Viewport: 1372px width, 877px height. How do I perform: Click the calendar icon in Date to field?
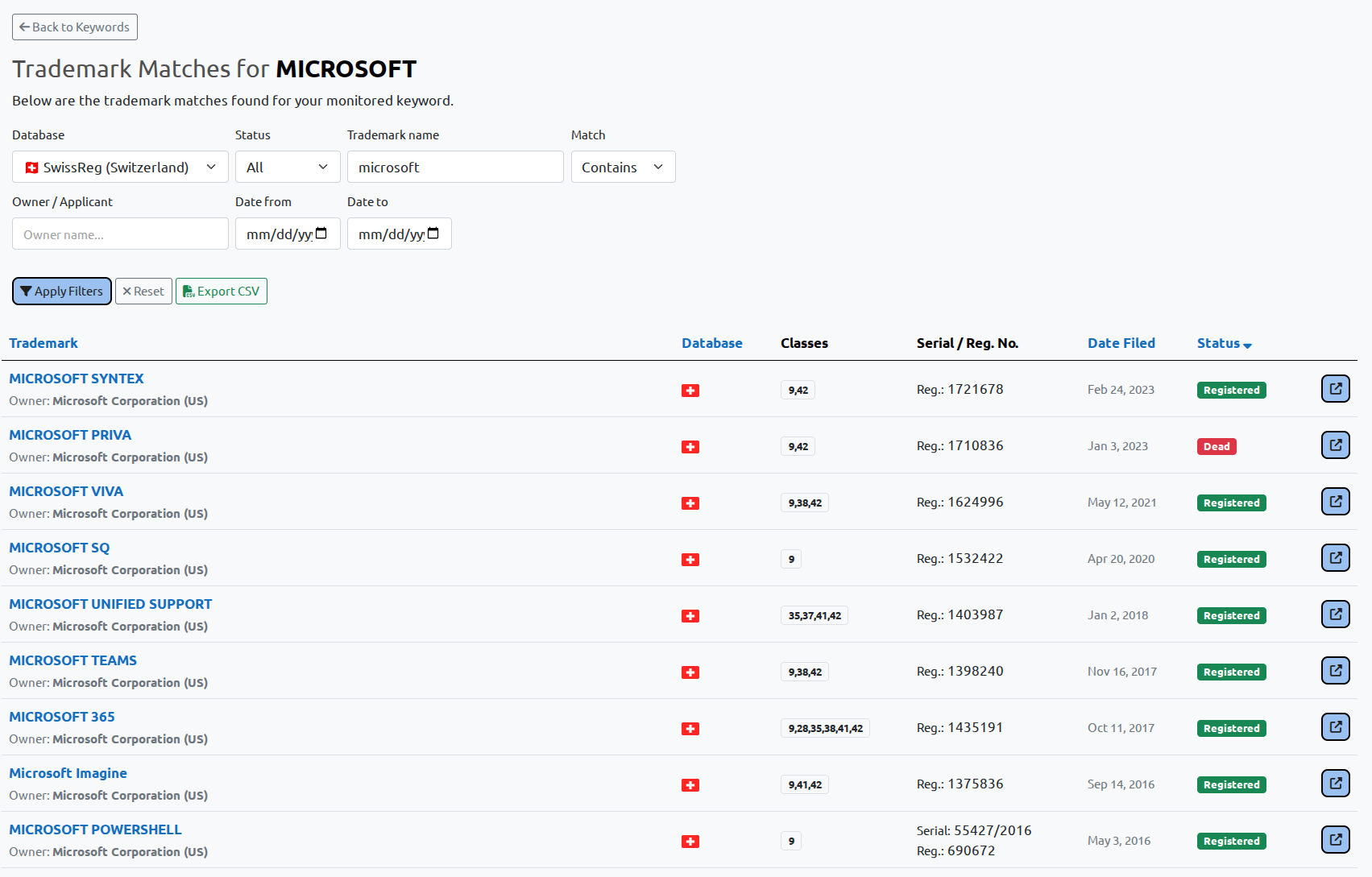[433, 234]
